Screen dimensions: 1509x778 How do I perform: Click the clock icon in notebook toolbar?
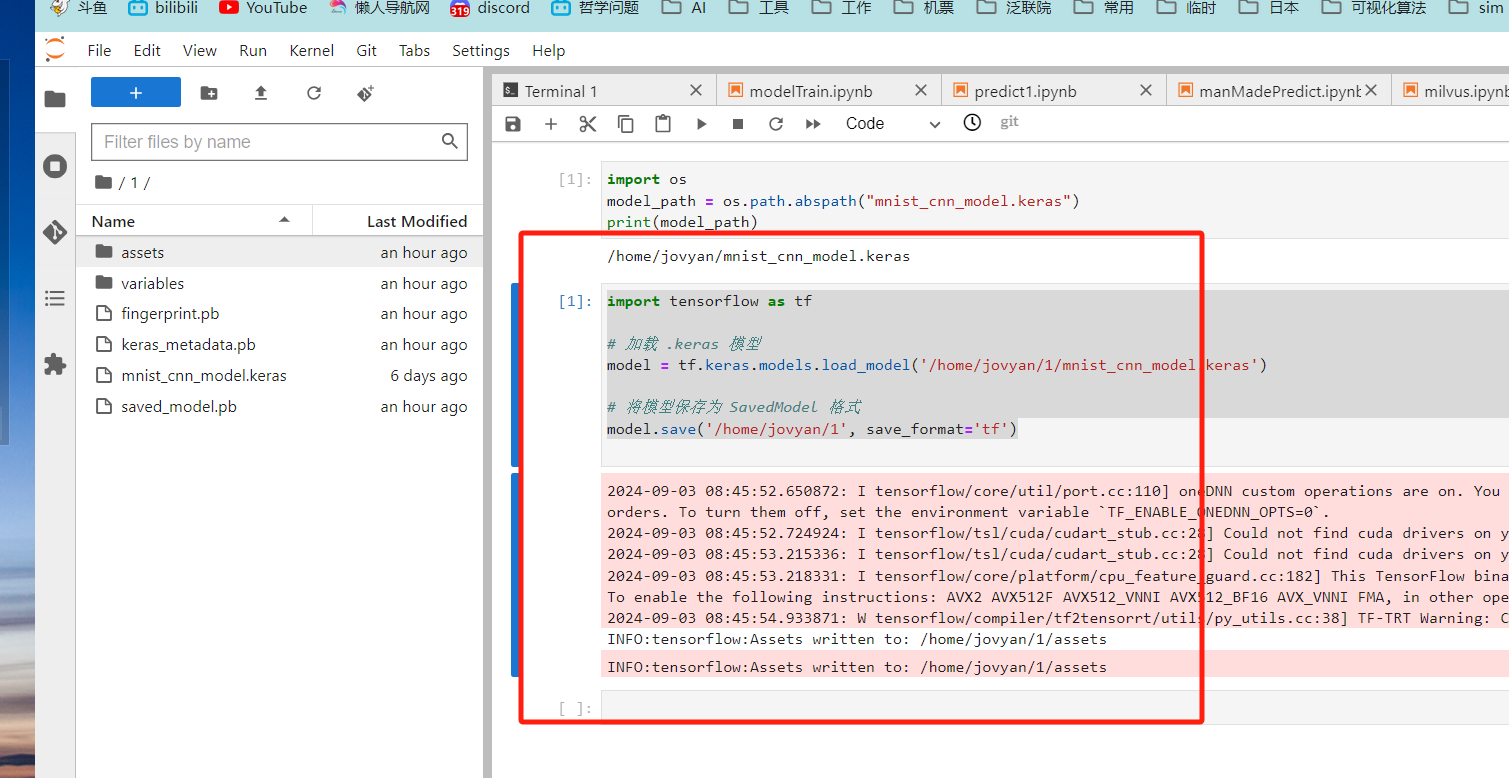[x=972, y=122]
